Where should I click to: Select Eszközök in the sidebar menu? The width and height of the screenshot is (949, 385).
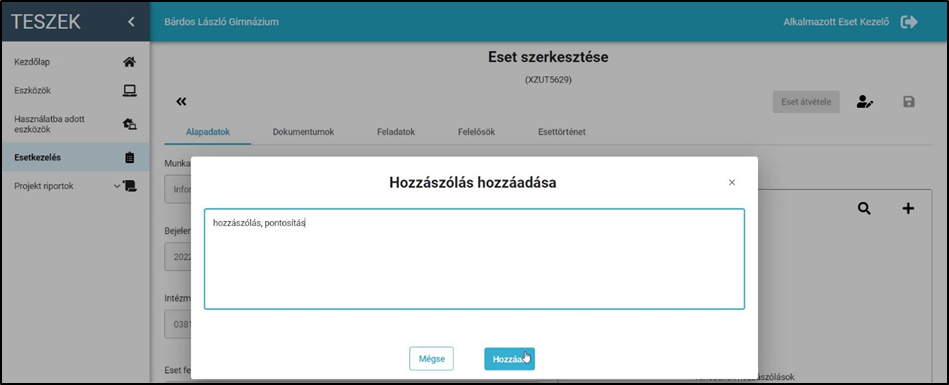[33, 91]
